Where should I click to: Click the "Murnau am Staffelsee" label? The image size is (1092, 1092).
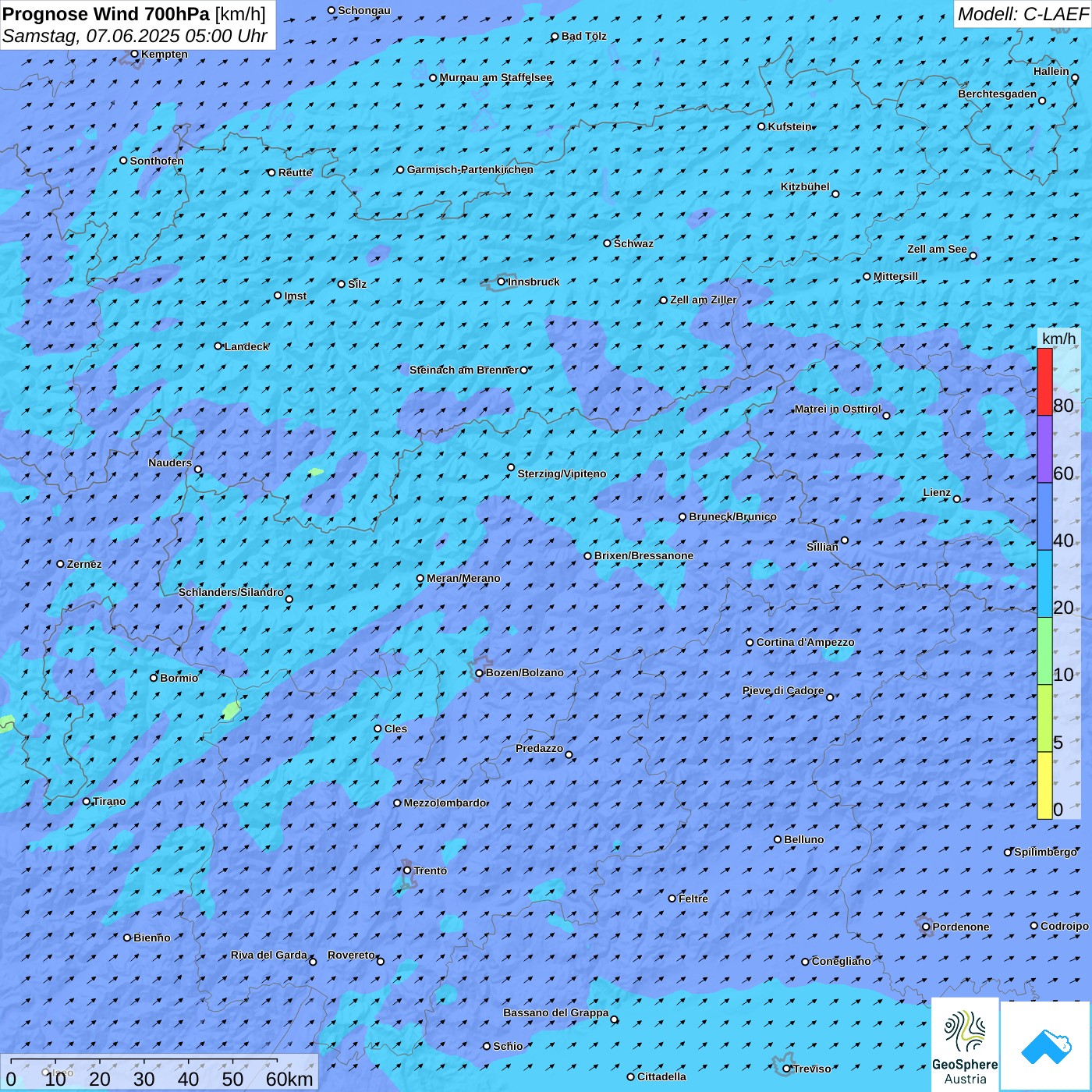tap(496, 77)
